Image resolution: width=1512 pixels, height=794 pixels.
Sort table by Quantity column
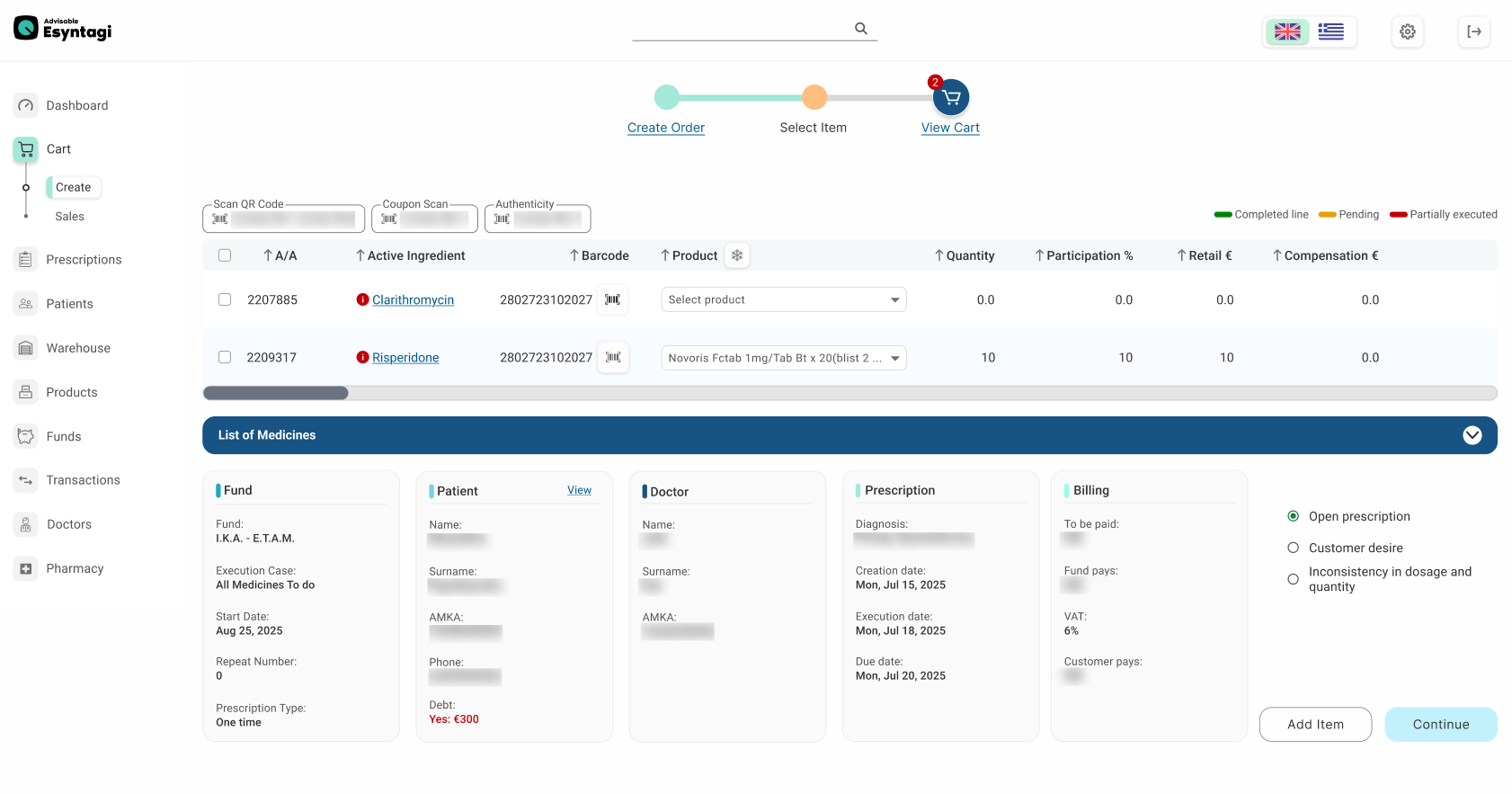pyautogui.click(x=964, y=255)
